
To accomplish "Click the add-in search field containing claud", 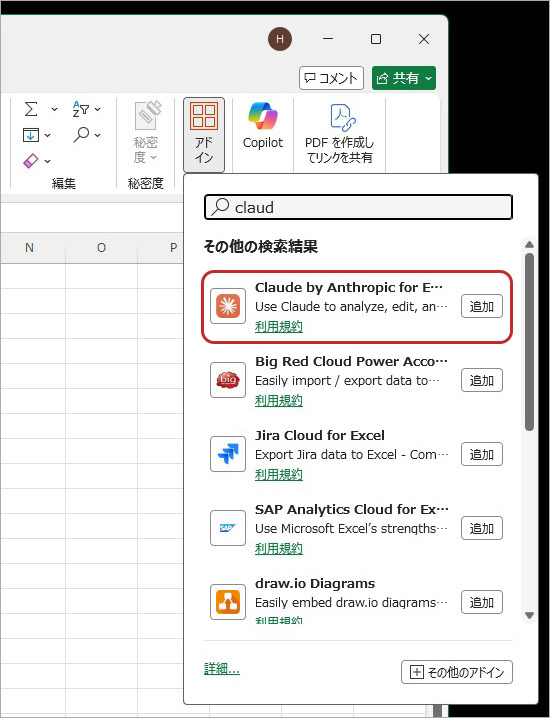I will (358, 207).
